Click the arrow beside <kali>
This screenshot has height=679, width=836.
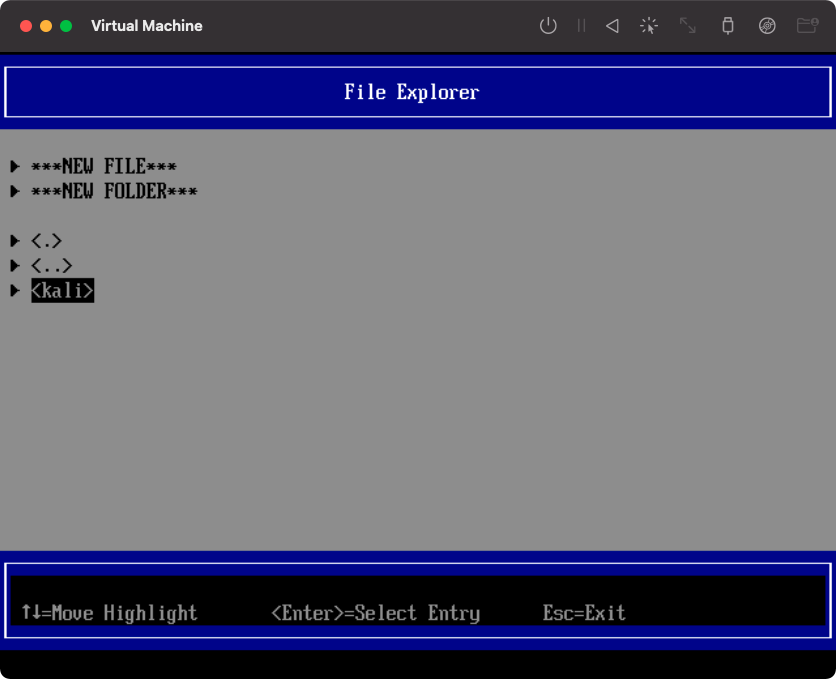tap(15, 290)
